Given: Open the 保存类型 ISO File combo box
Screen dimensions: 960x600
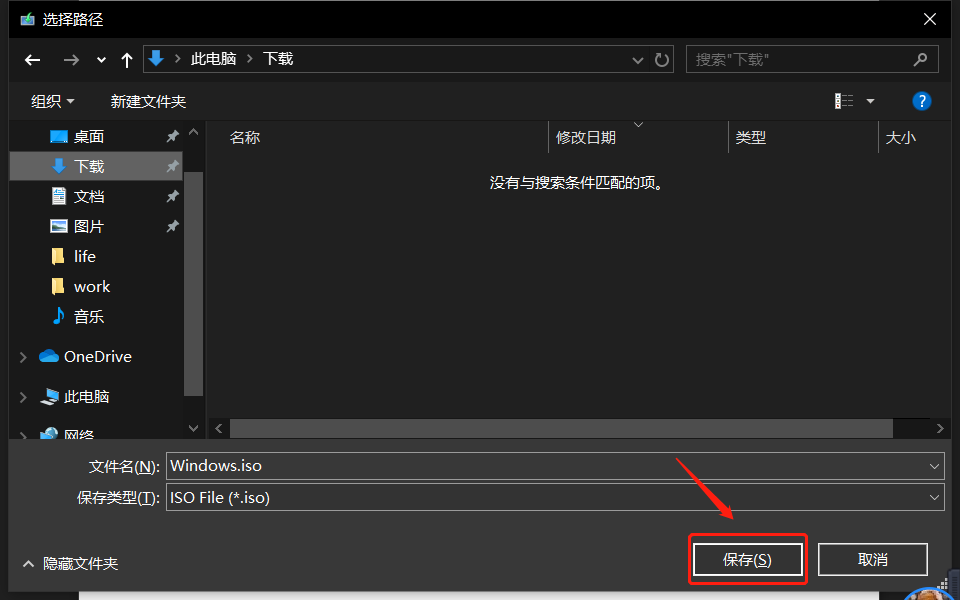Looking at the screenshot, I should click(x=555, y=498).
